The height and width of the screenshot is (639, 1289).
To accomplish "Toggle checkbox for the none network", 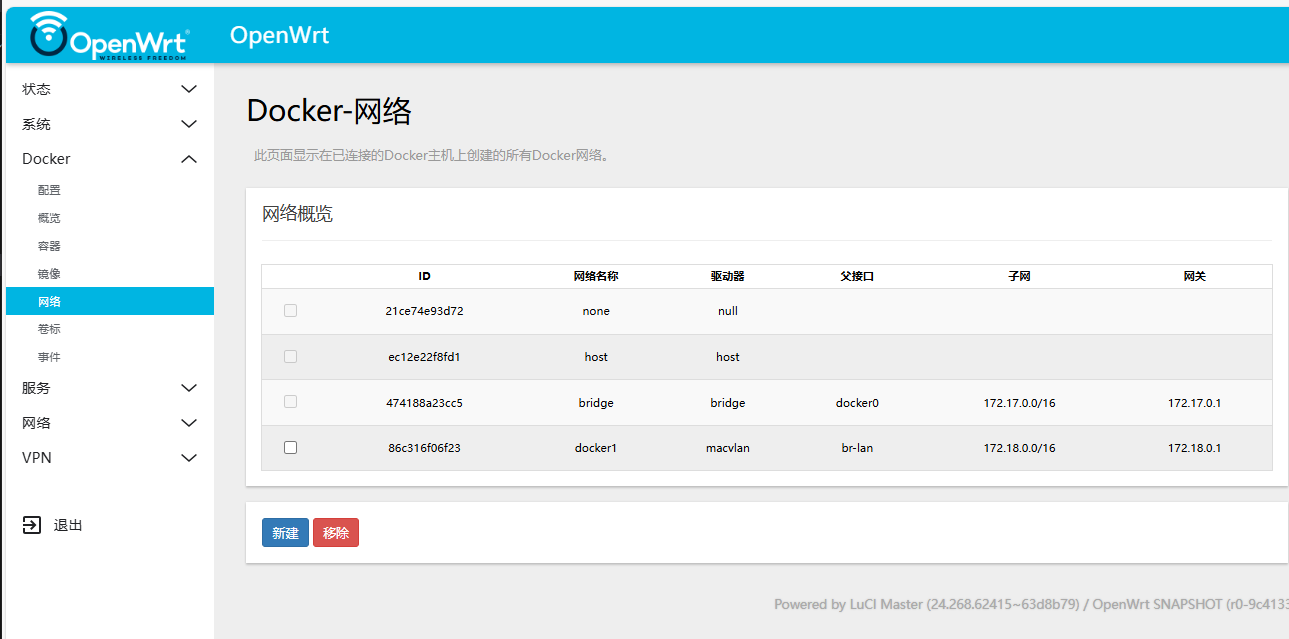I will (x=290, y=311).
